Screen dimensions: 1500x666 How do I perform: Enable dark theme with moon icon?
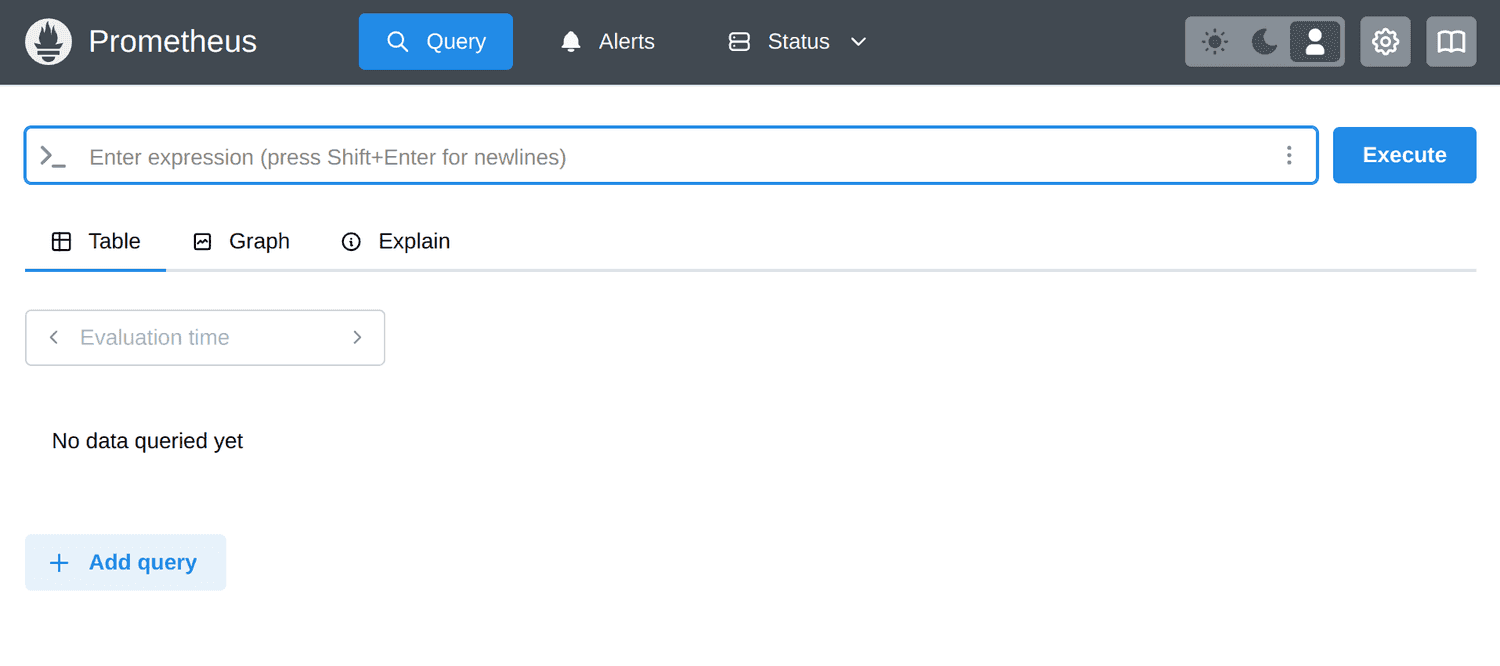1264,41
